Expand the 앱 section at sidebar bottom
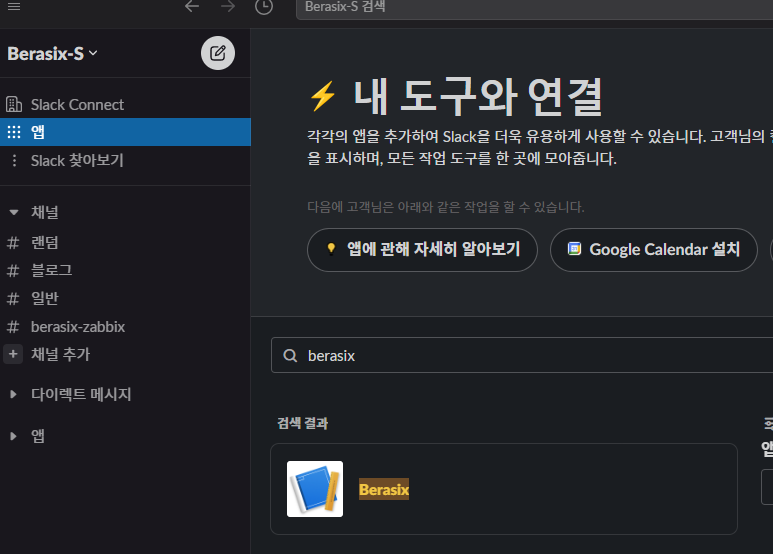This screenshot has height=554, width=773. point(14,436)
